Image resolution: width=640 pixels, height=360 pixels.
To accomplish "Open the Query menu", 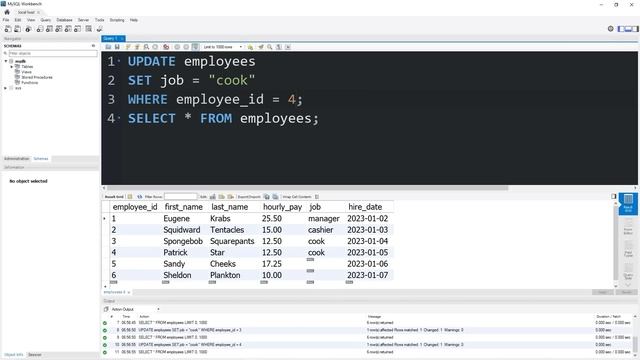I will (46, 20).
